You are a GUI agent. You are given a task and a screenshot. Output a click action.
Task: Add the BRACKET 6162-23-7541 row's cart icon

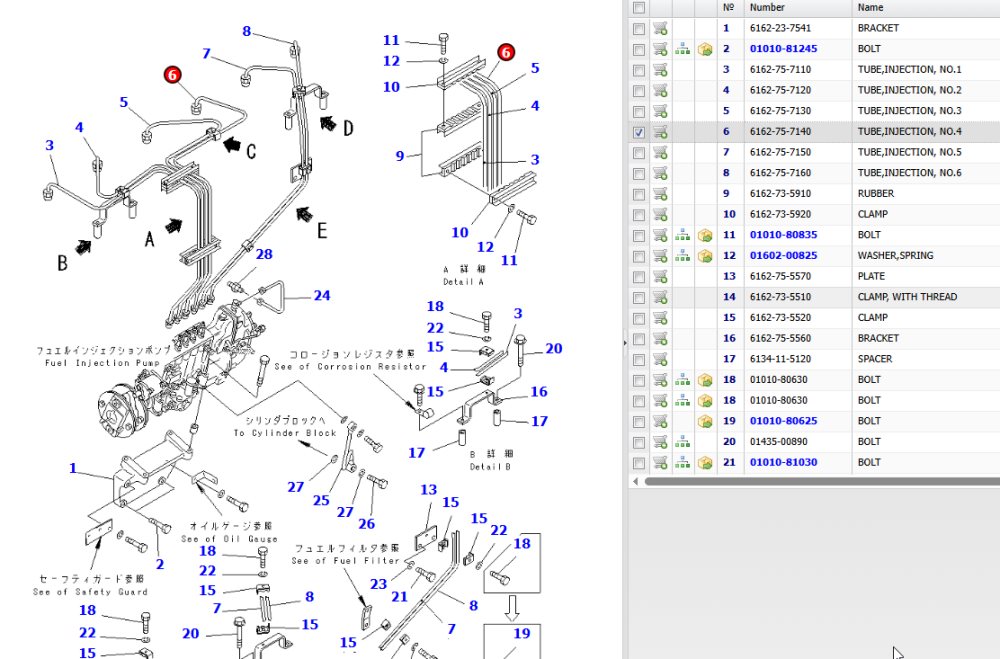point(660,29)
